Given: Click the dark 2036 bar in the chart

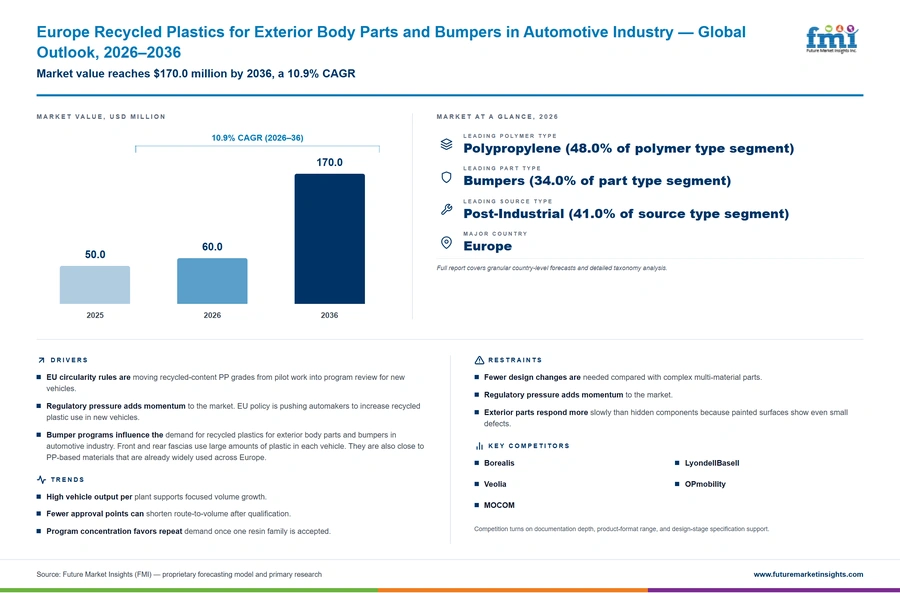Looking at the screenshot, I should [x=329, y=239].
